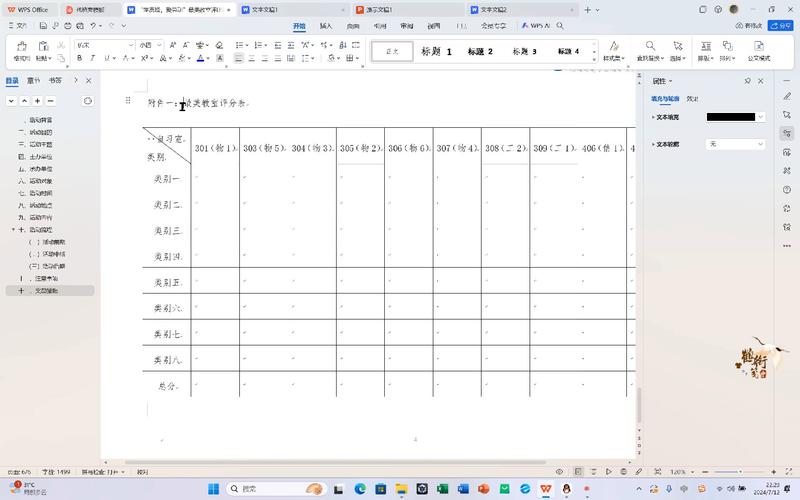The image size is (800, 500).
Task: Click the black text fill color swatch
Action: click(731, 117)
